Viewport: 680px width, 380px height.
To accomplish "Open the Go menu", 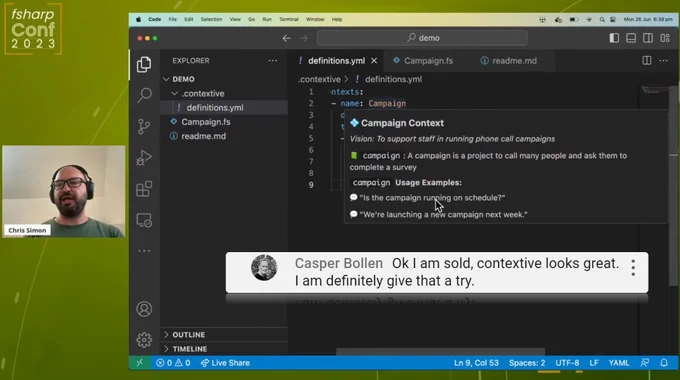I will (x=252, y=20).
